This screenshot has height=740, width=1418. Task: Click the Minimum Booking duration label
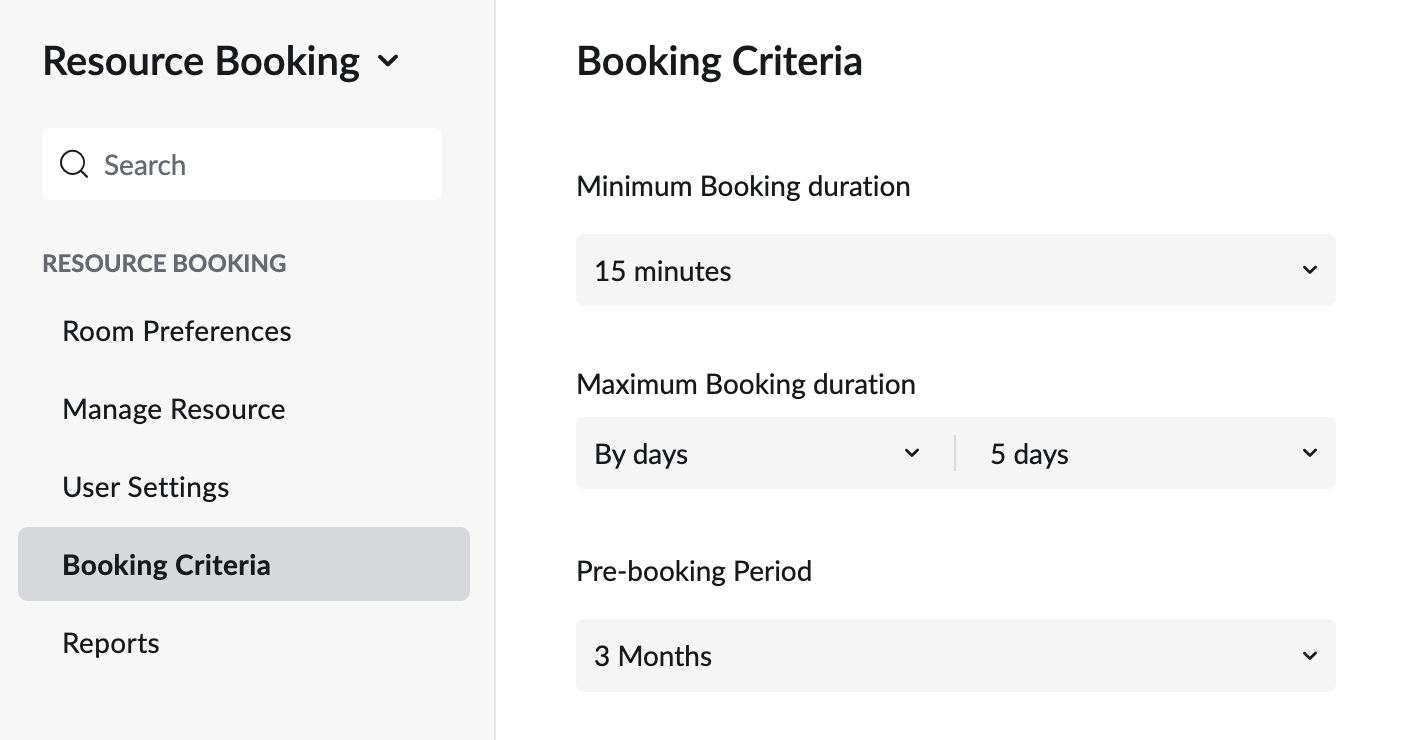pyautogui.click(x=743, y=186)
